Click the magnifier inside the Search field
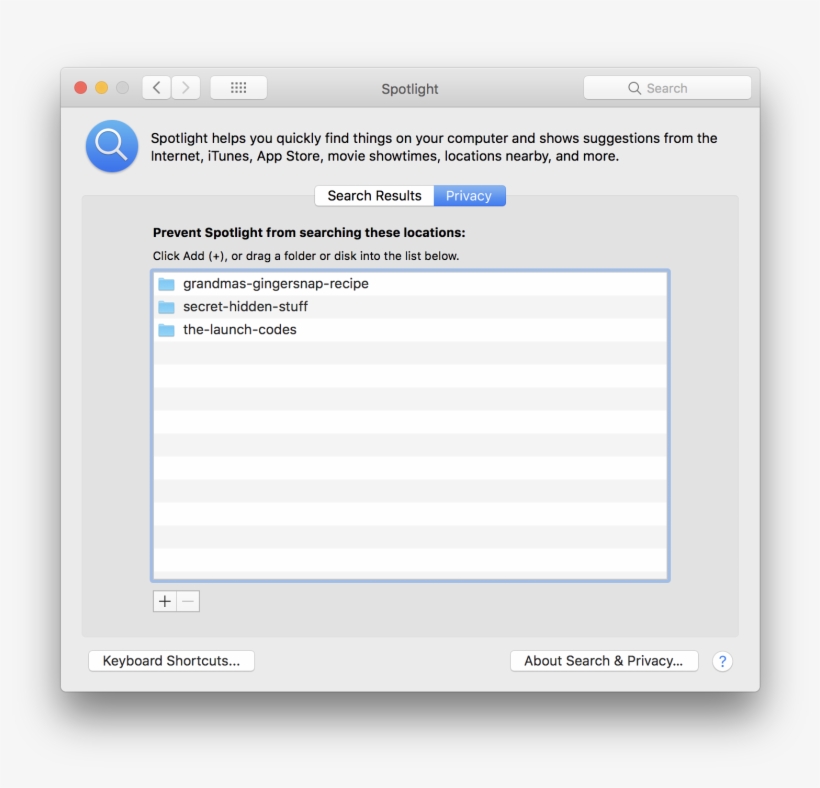 click(634, 88)
